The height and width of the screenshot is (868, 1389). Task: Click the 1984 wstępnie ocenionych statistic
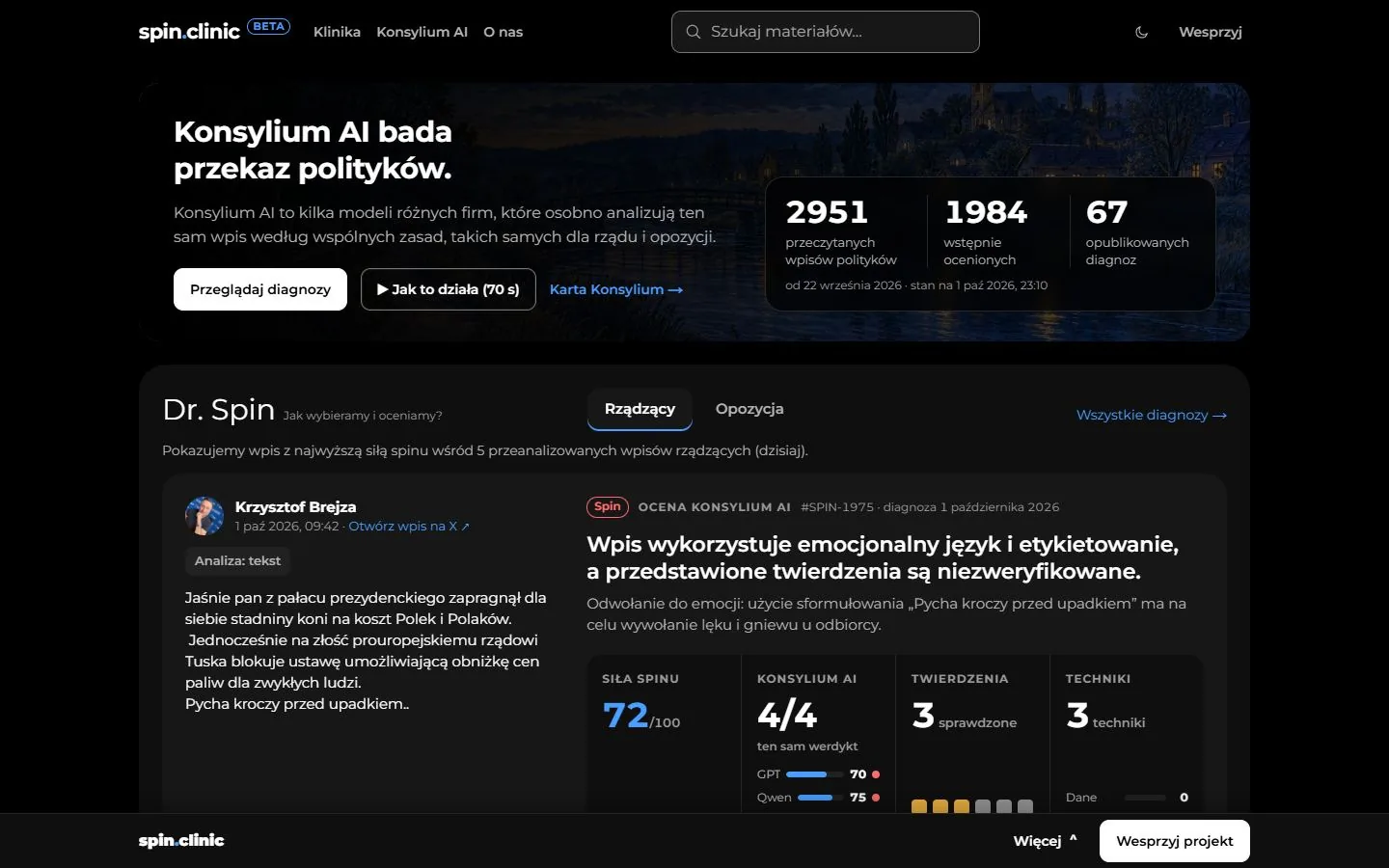pos(986,231)
